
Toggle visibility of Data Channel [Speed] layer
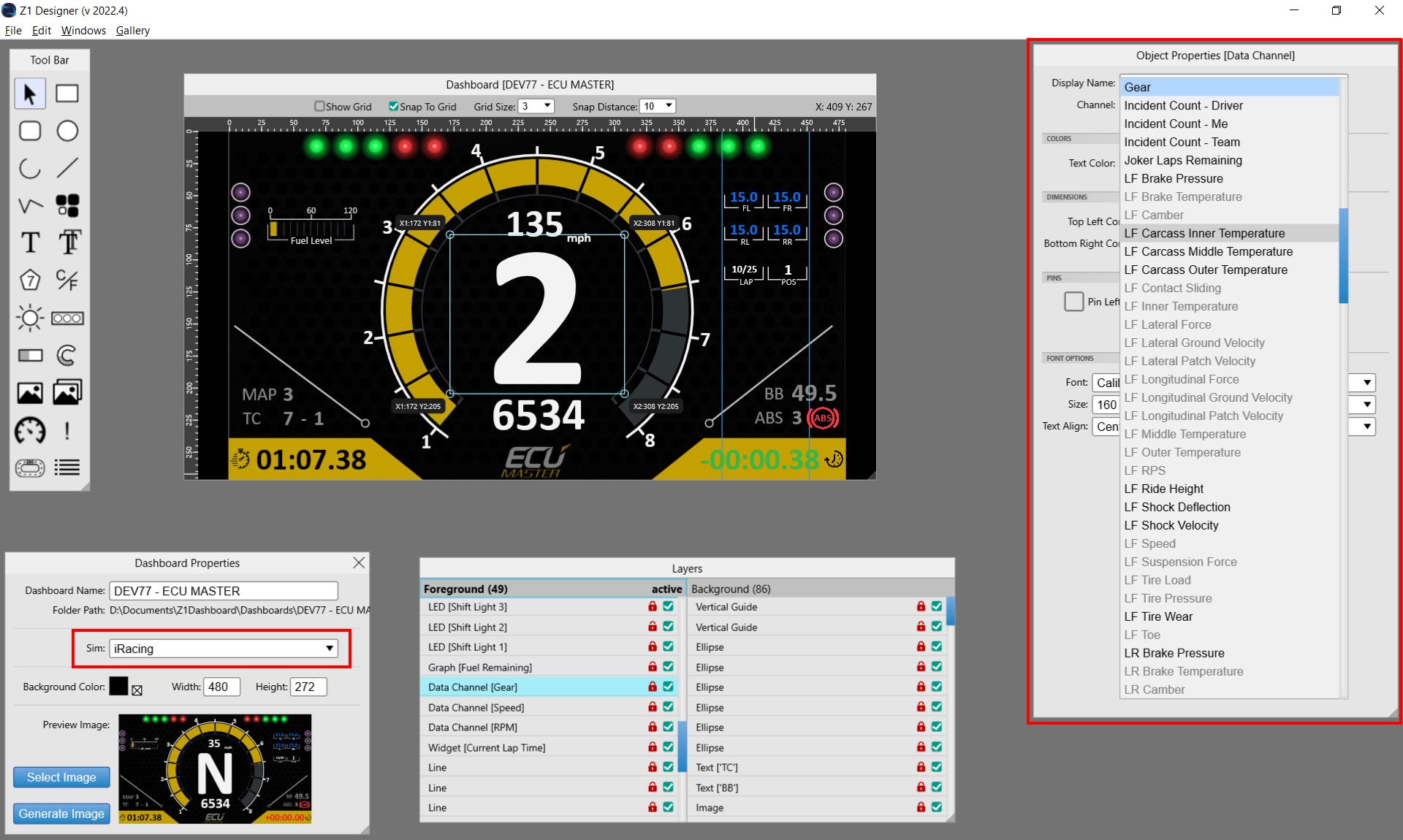pyautogui.click(x=668, y=707)
